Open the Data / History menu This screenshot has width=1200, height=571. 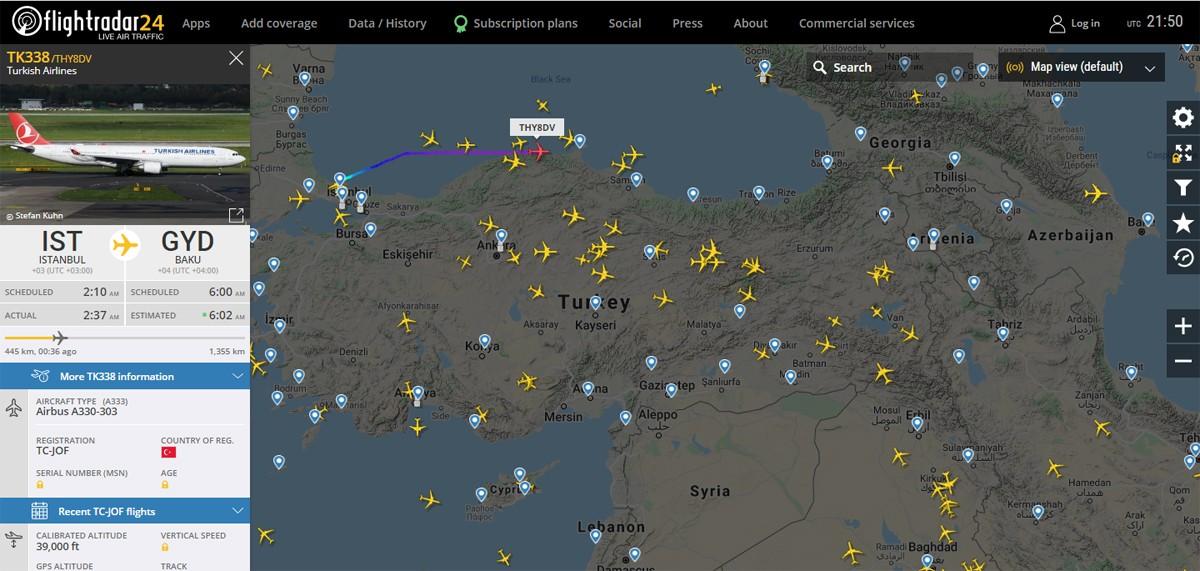pos(387,23)
